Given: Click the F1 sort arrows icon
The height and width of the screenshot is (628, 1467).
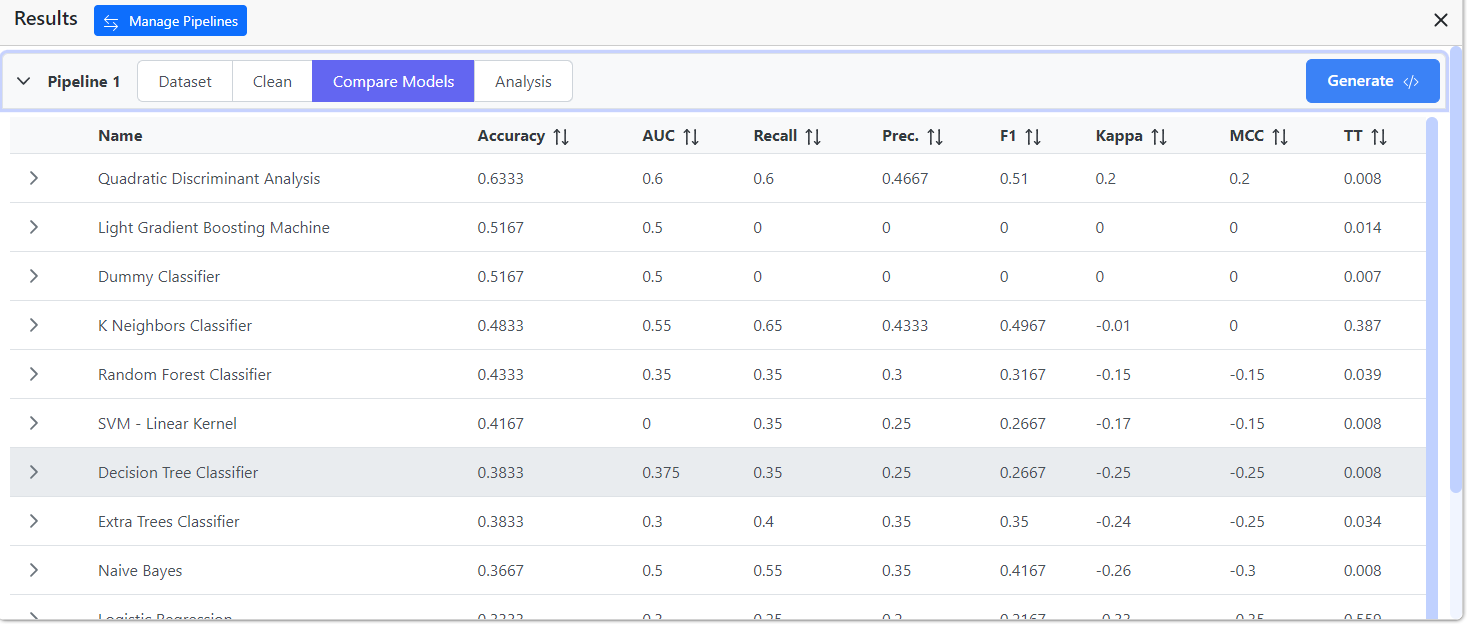Looking at the screenshot, I should click(1033, 136).
